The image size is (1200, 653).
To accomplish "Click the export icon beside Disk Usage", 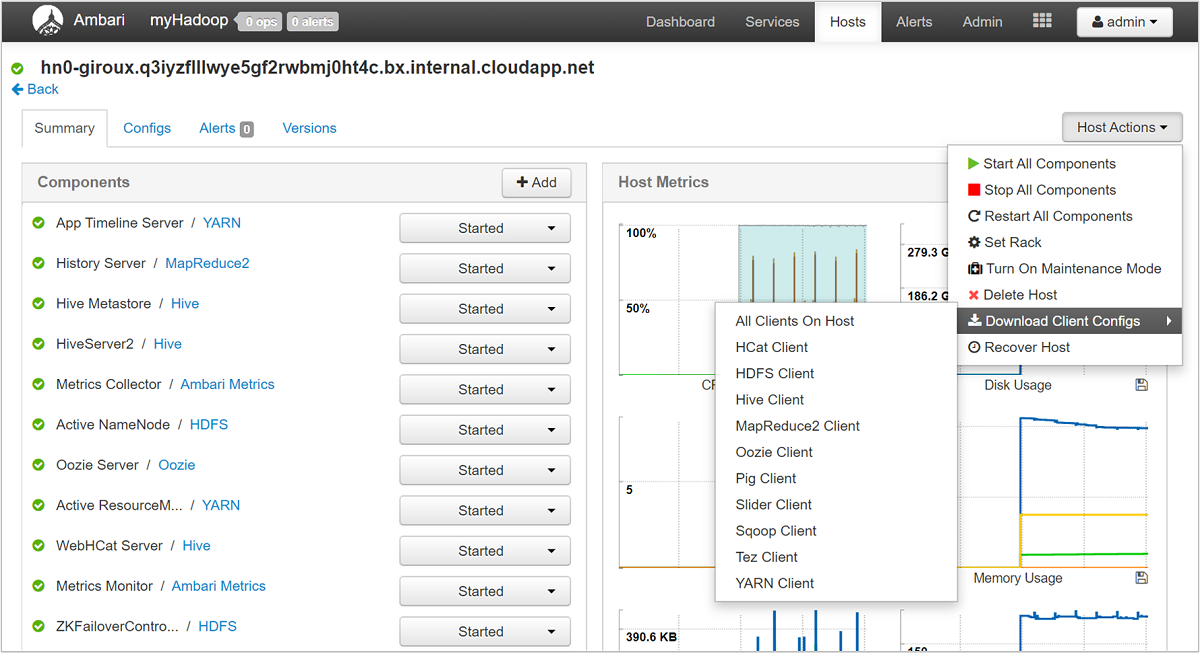I will [x=1141, y=384].
